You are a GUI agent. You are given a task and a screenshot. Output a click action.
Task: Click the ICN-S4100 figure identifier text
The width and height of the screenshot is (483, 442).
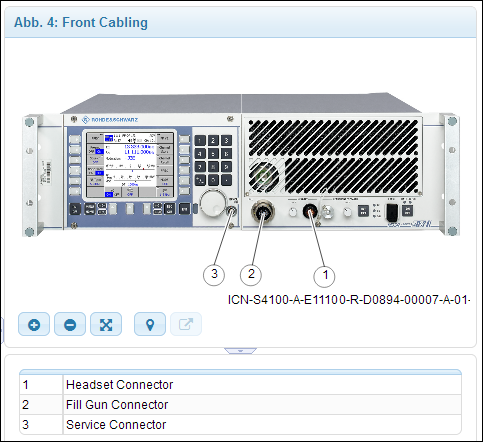coord(349,300)
